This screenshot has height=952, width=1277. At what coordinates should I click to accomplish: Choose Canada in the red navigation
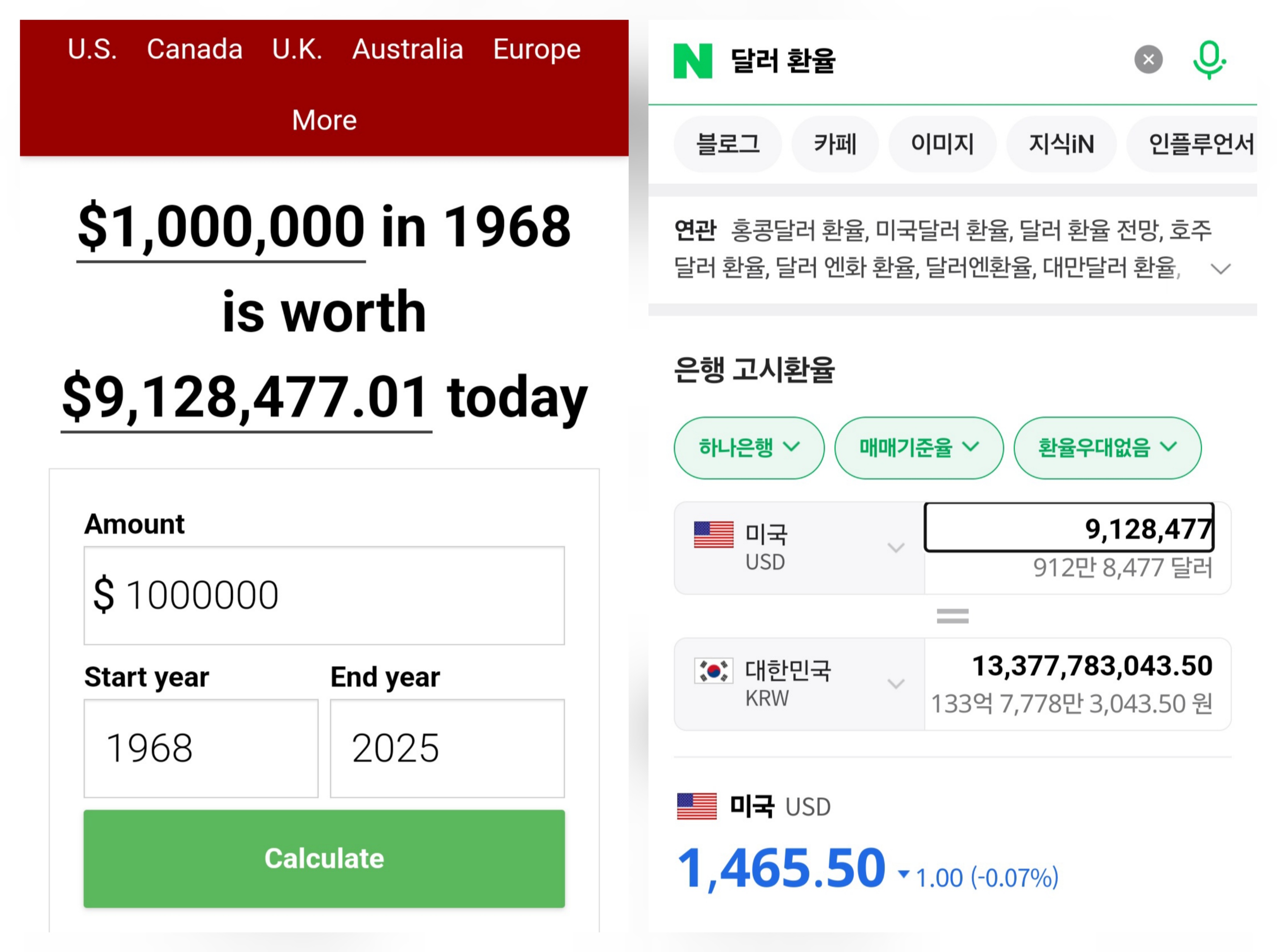coord(194,49)
